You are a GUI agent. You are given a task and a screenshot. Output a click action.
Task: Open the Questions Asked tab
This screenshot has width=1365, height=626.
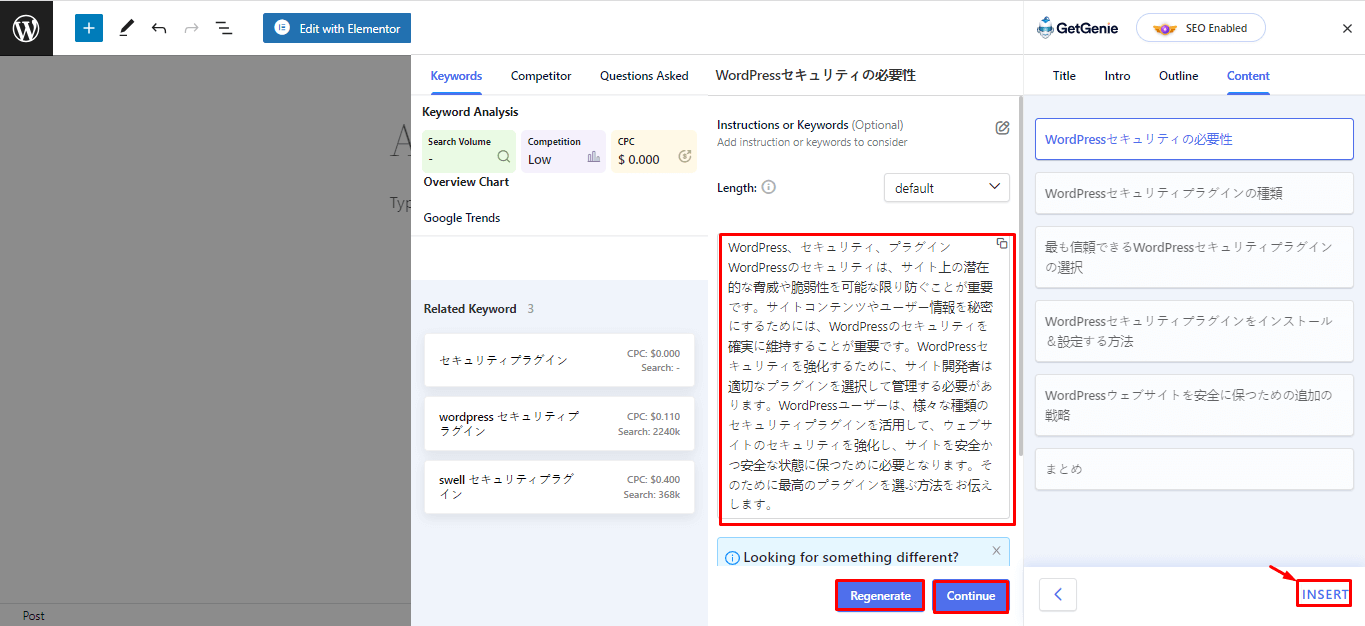point(644,75)
